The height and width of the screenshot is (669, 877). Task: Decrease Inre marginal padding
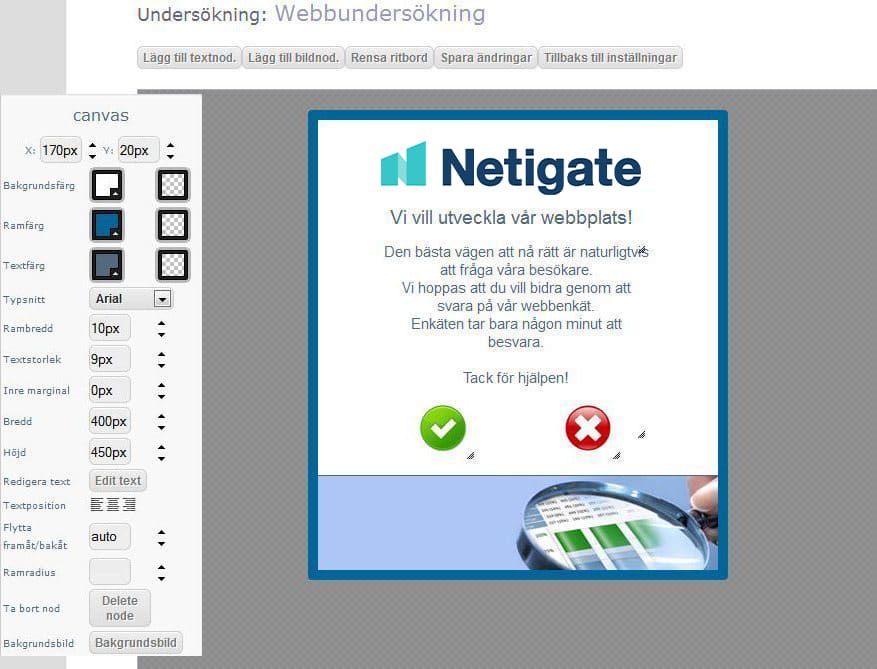tap(162, 396)
